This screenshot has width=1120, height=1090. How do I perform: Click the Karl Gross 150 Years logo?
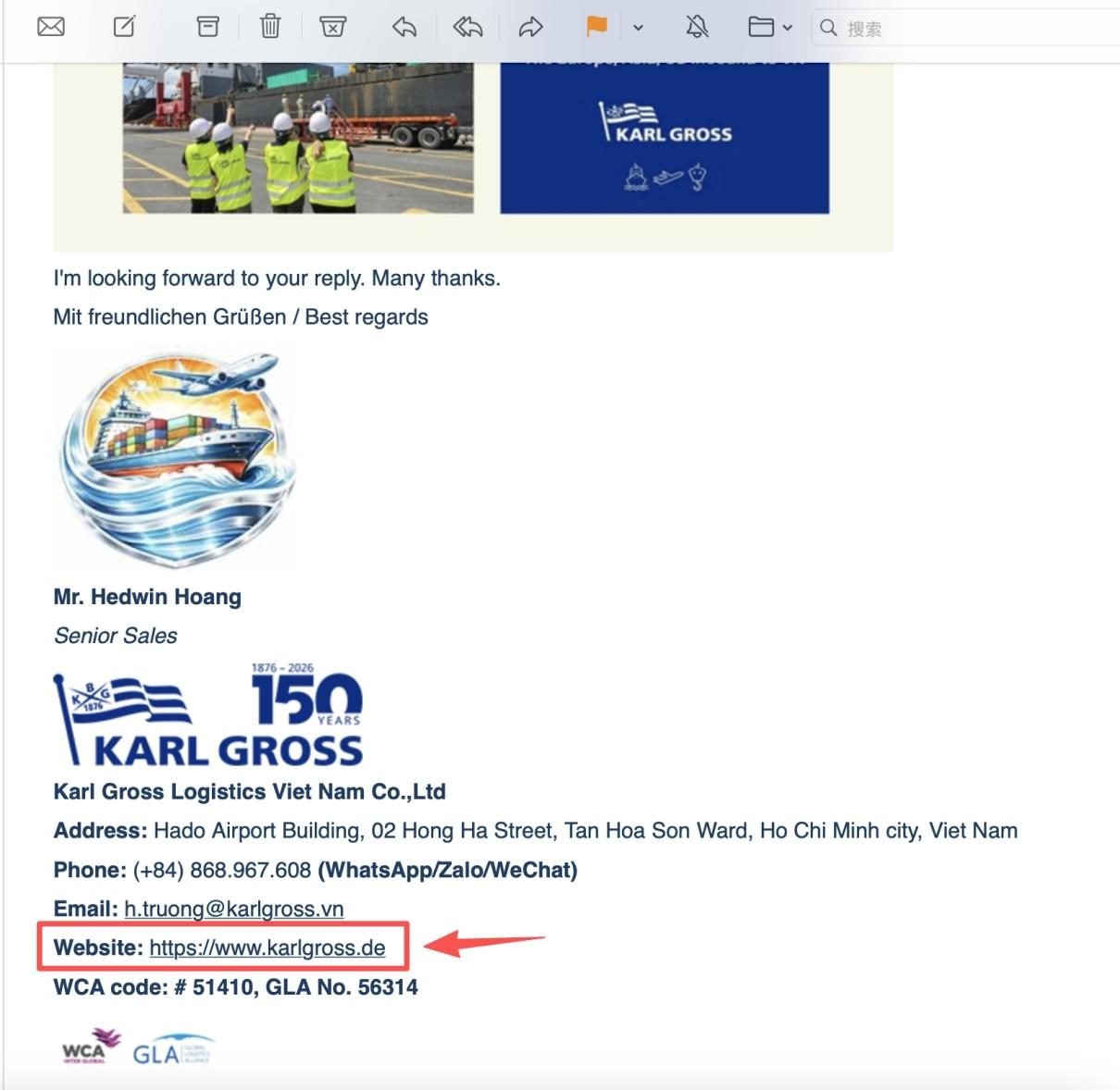click(209, 714)
